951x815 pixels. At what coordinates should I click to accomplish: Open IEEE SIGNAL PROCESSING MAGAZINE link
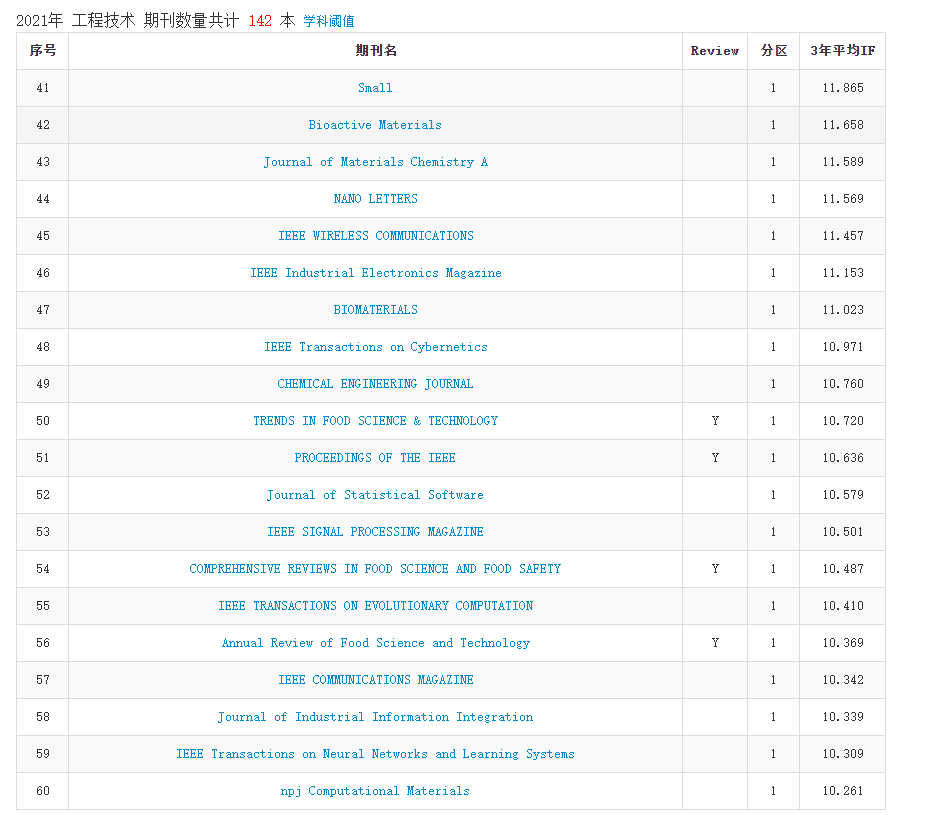click(375, 532)
